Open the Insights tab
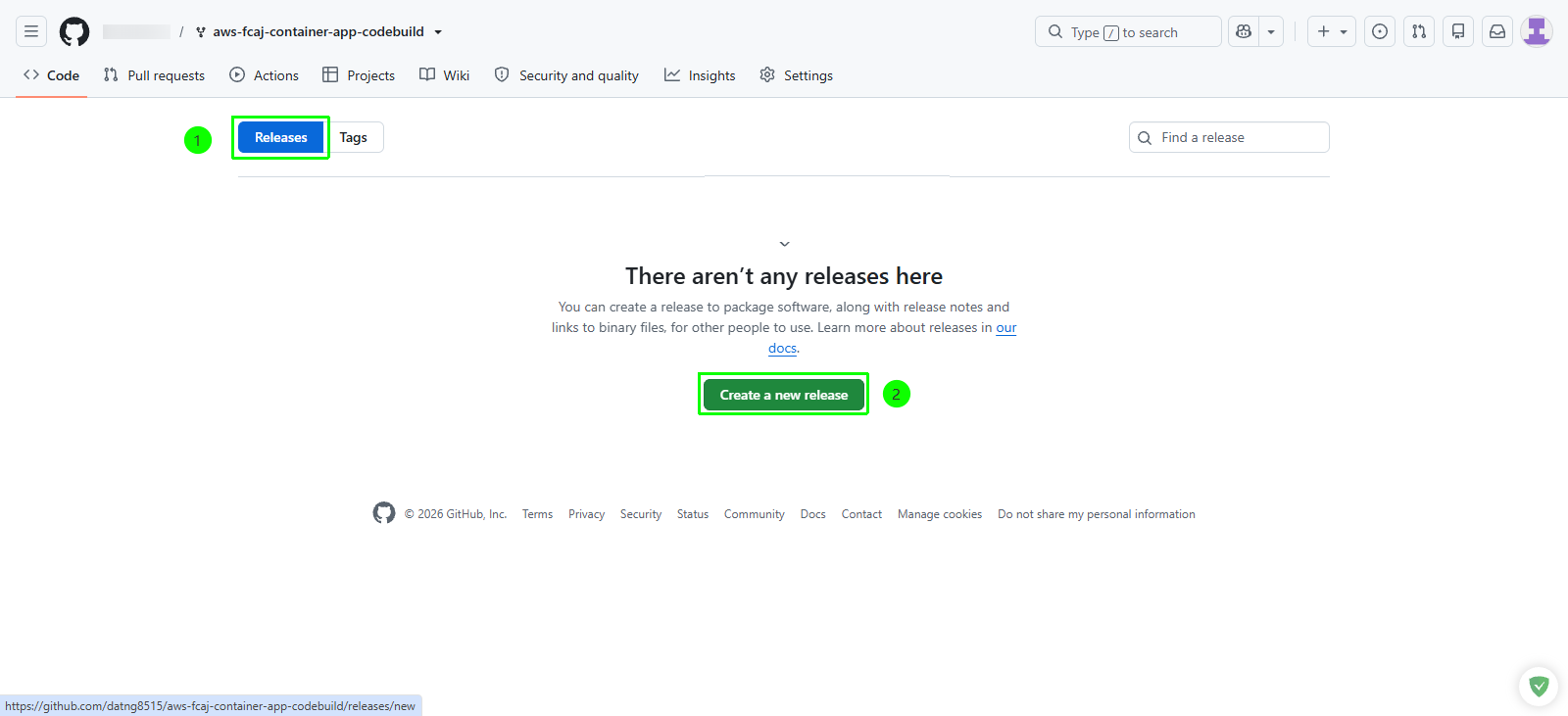This screenshot has width=1568, height=716. coord(700,75)
